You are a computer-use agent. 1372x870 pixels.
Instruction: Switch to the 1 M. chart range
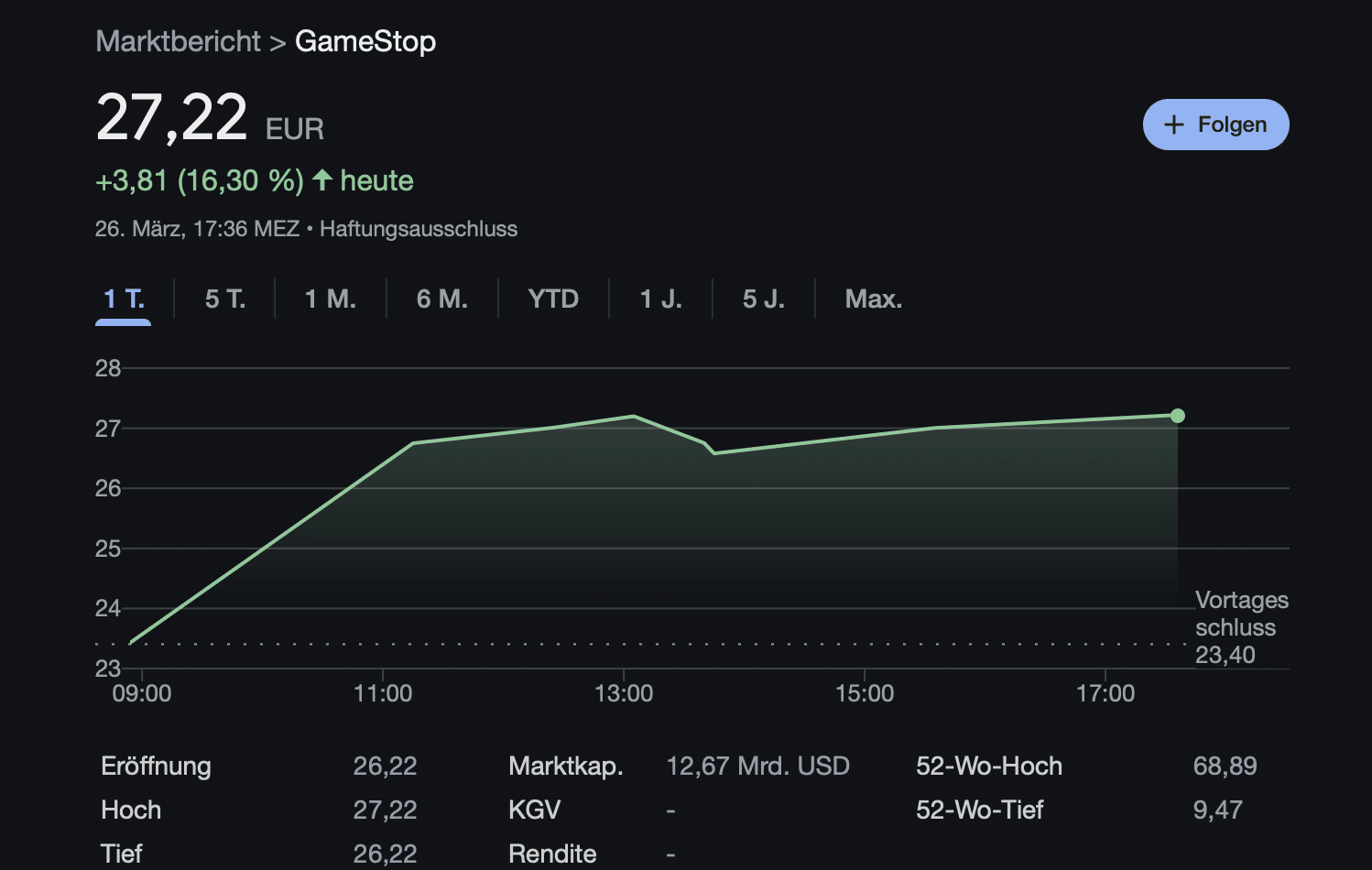pyautogui.click(x=331, y=299)
